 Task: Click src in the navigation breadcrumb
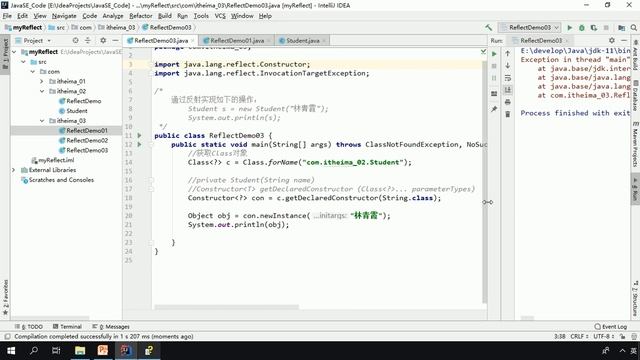pyautogui.click(x=57, y=27)
